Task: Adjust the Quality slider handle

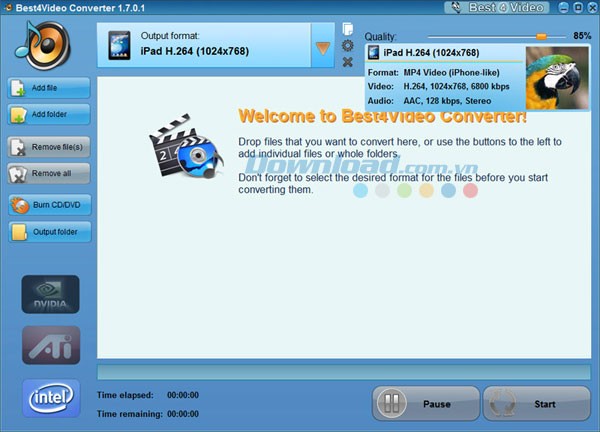Action: click(541, 36)
